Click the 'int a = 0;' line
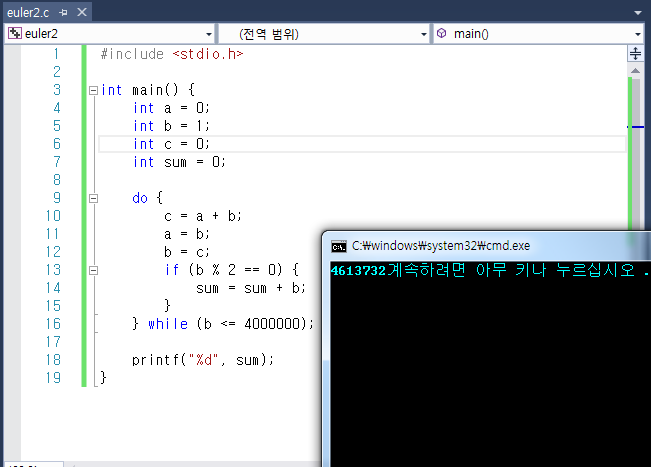The image size is (651, 467). [171, 108]
